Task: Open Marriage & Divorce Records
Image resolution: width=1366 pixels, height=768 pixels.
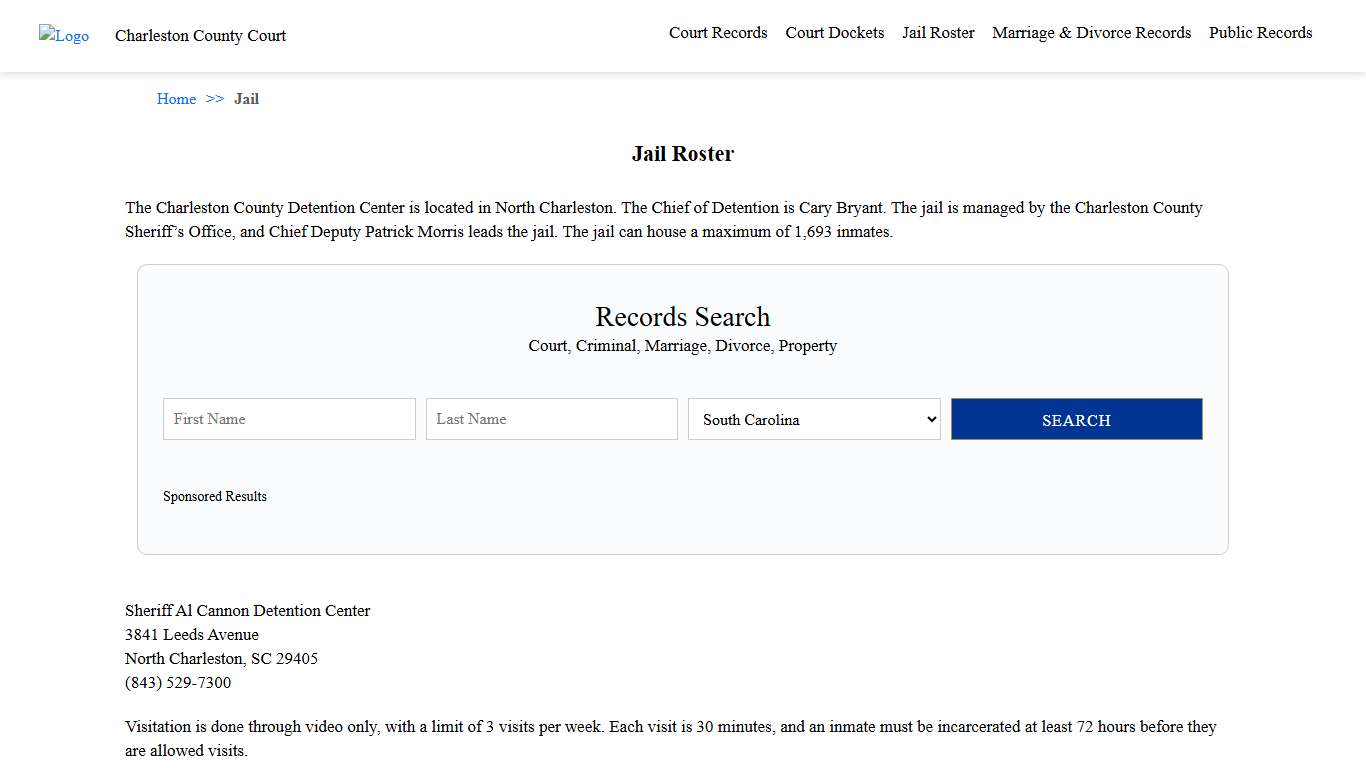Action: (x=1091, y=32)
